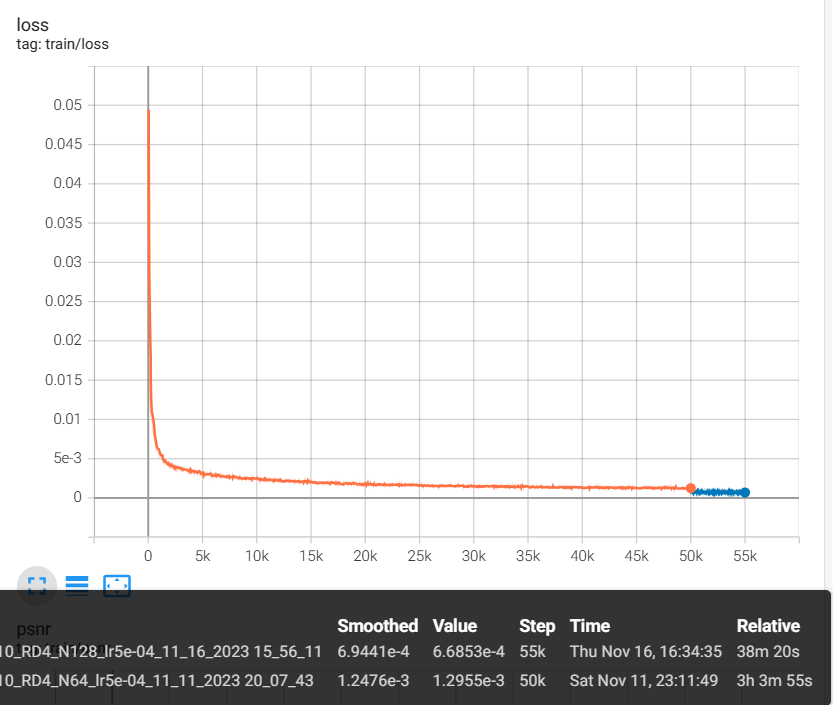Click 'Value' column header in tooltip
833x705 pixels.
pos(454,626)
